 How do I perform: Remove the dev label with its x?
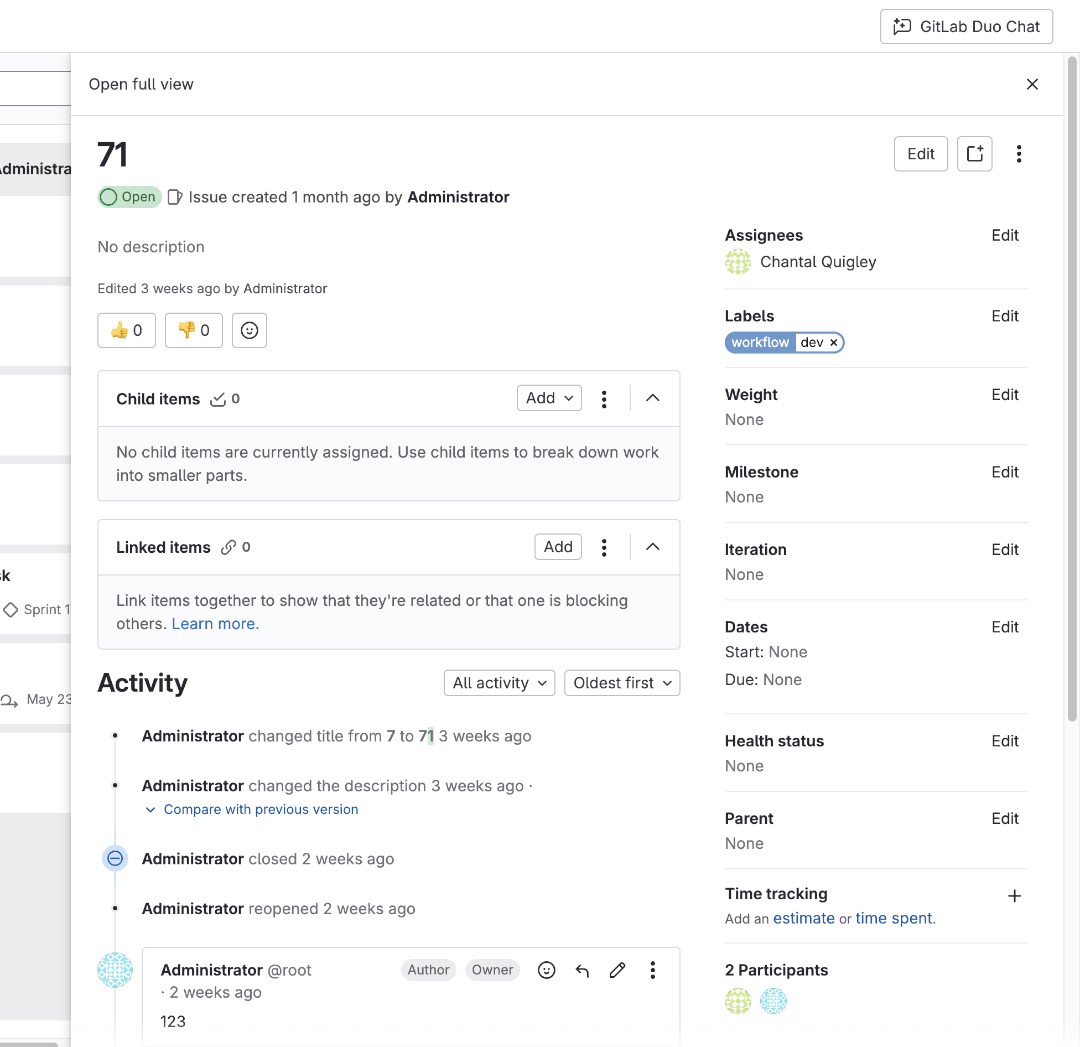tap(833, 342)
